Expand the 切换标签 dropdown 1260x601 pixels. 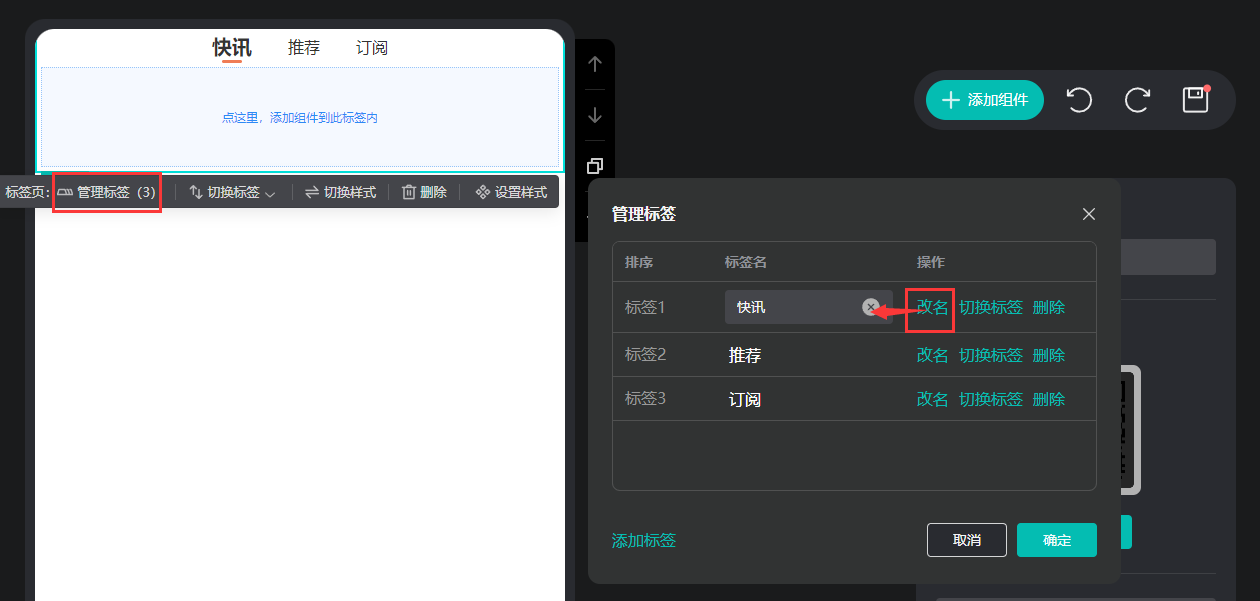point(232,192)
